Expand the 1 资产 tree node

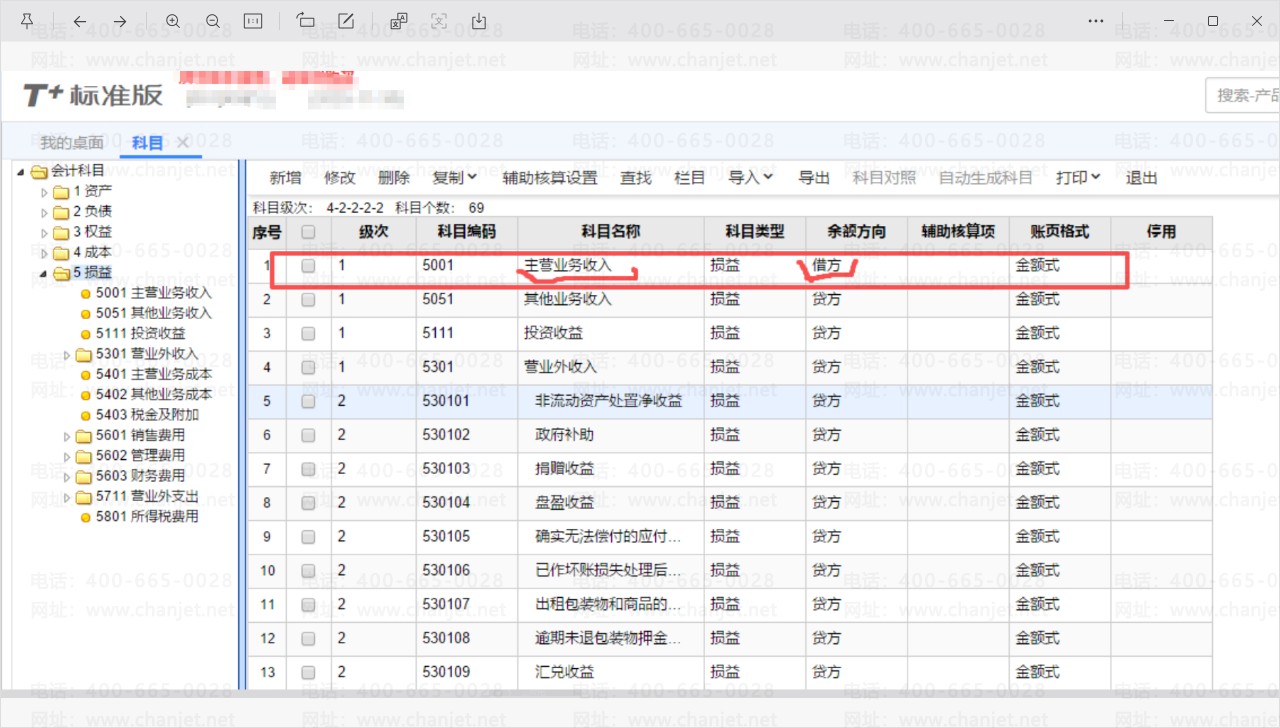44,192
